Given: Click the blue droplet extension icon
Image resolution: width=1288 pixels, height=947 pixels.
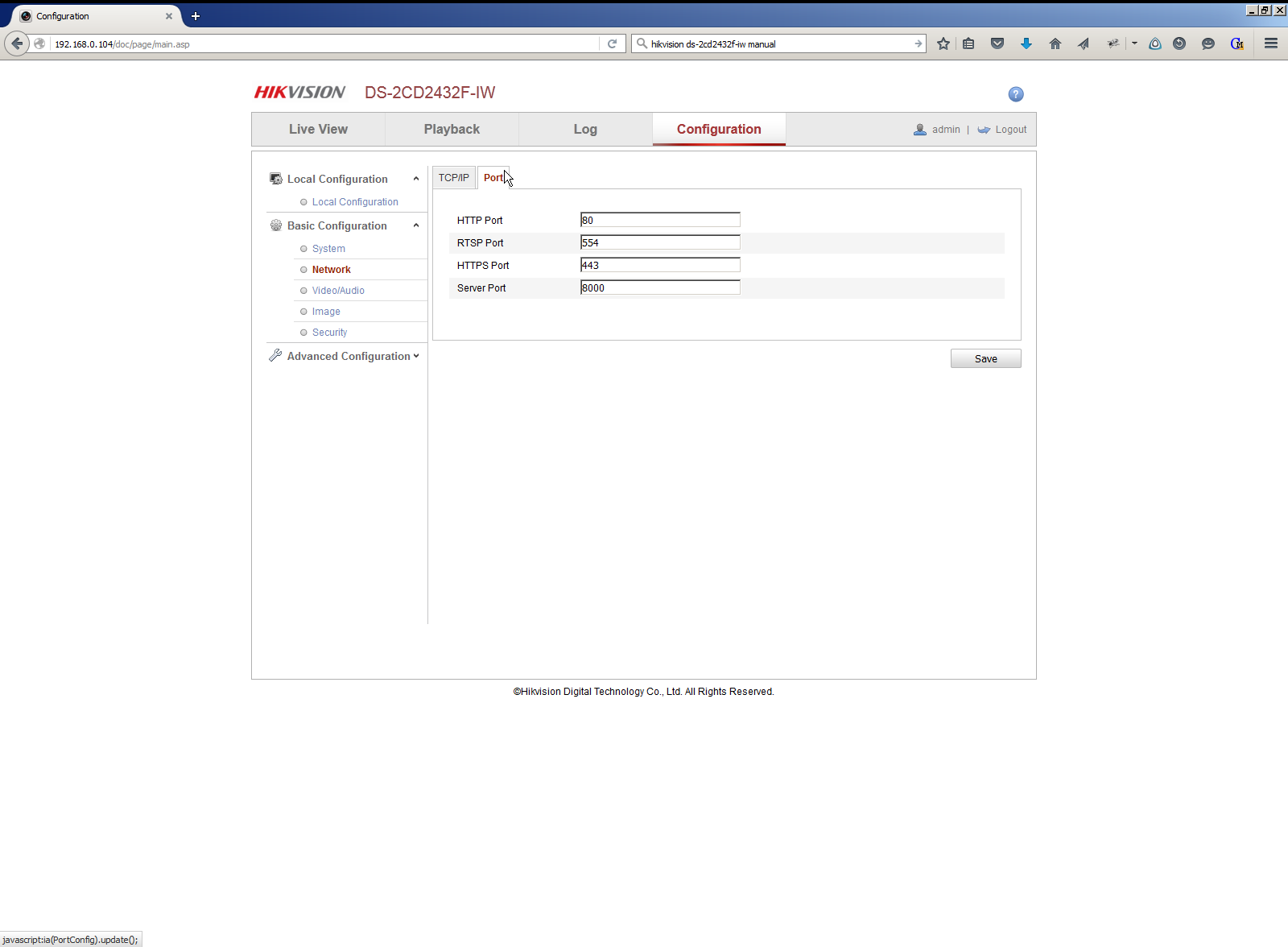Looking at the screenshot, I should click(1155, 43).
